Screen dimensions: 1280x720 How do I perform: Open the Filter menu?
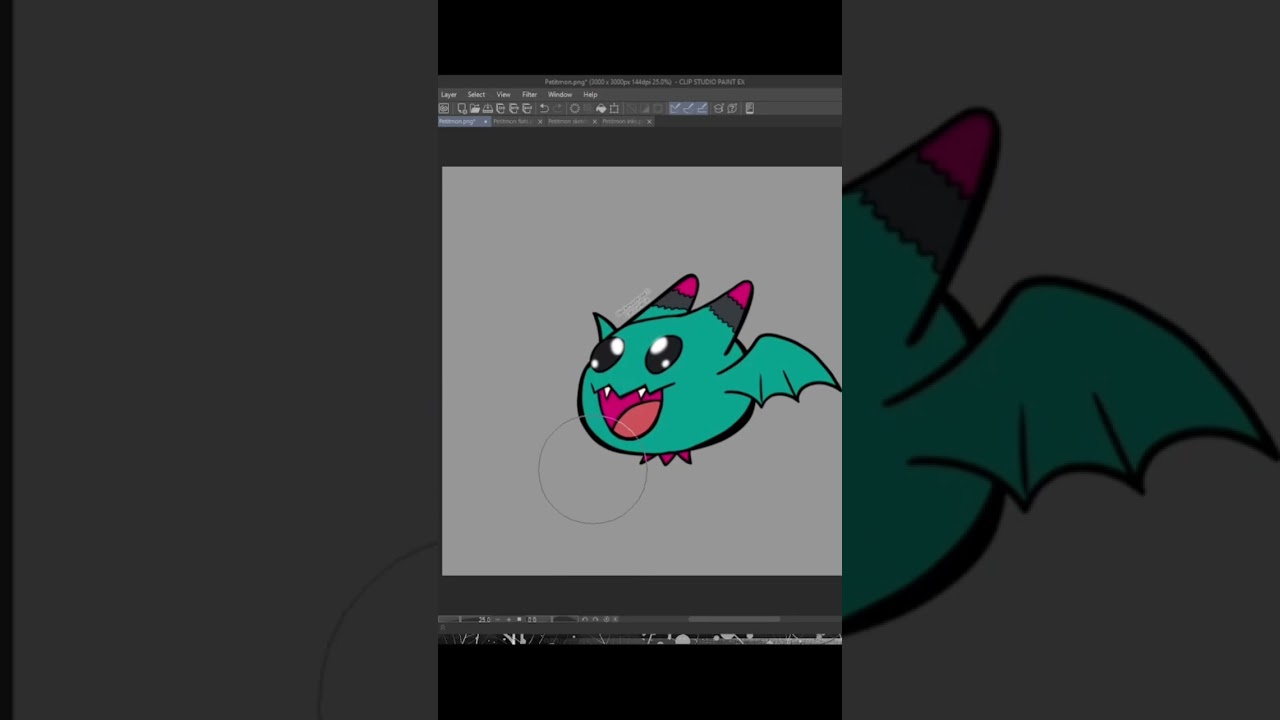coord(529,94)
